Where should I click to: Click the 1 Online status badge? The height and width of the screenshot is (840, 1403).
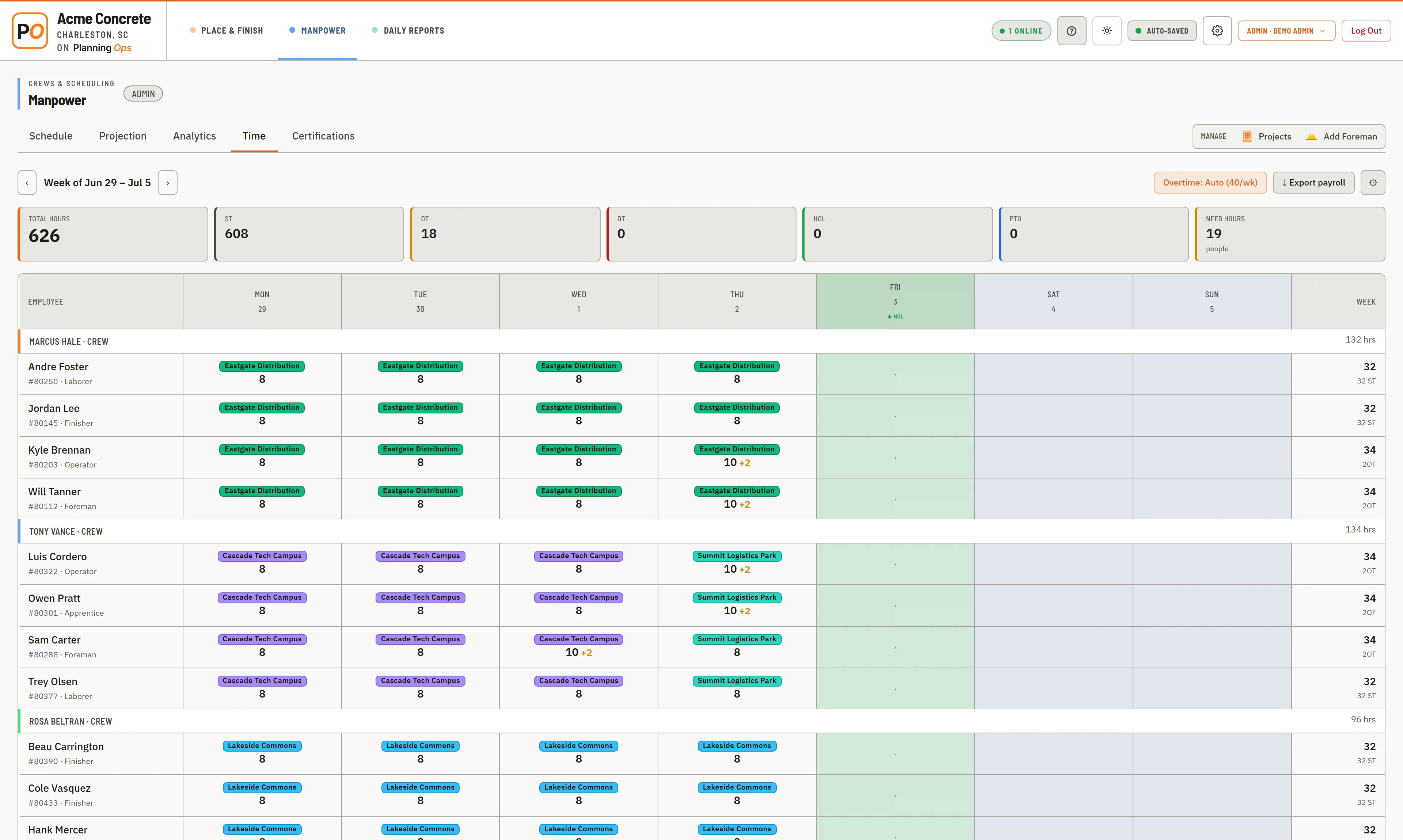click(1021, 31)
